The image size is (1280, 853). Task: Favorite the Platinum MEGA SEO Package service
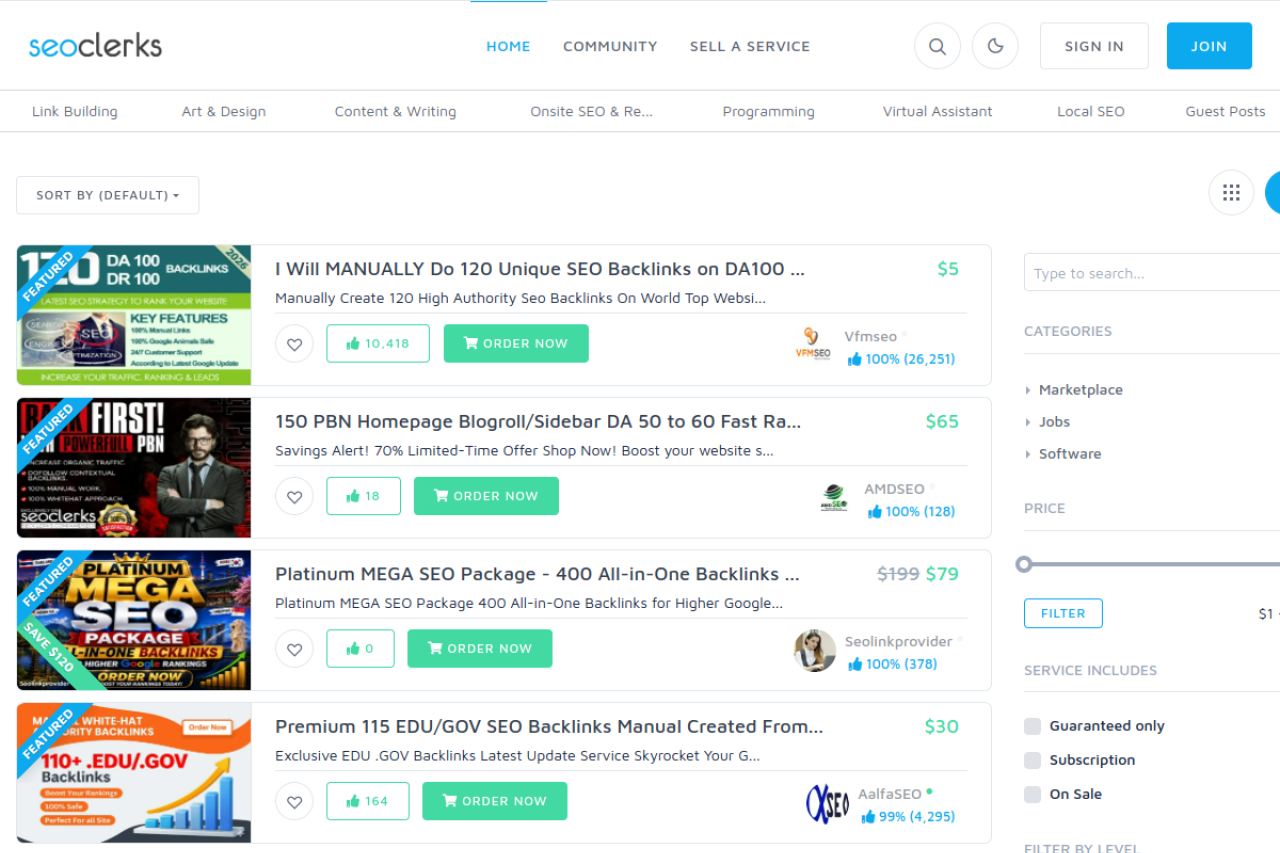(x=294, y=649)
